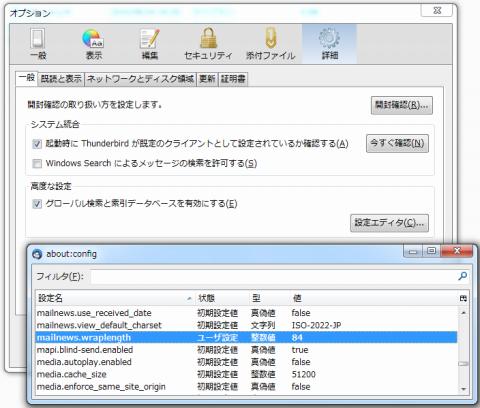
Task: Switch to the 既読と表示 tab
Action: (x=61, y=79)
